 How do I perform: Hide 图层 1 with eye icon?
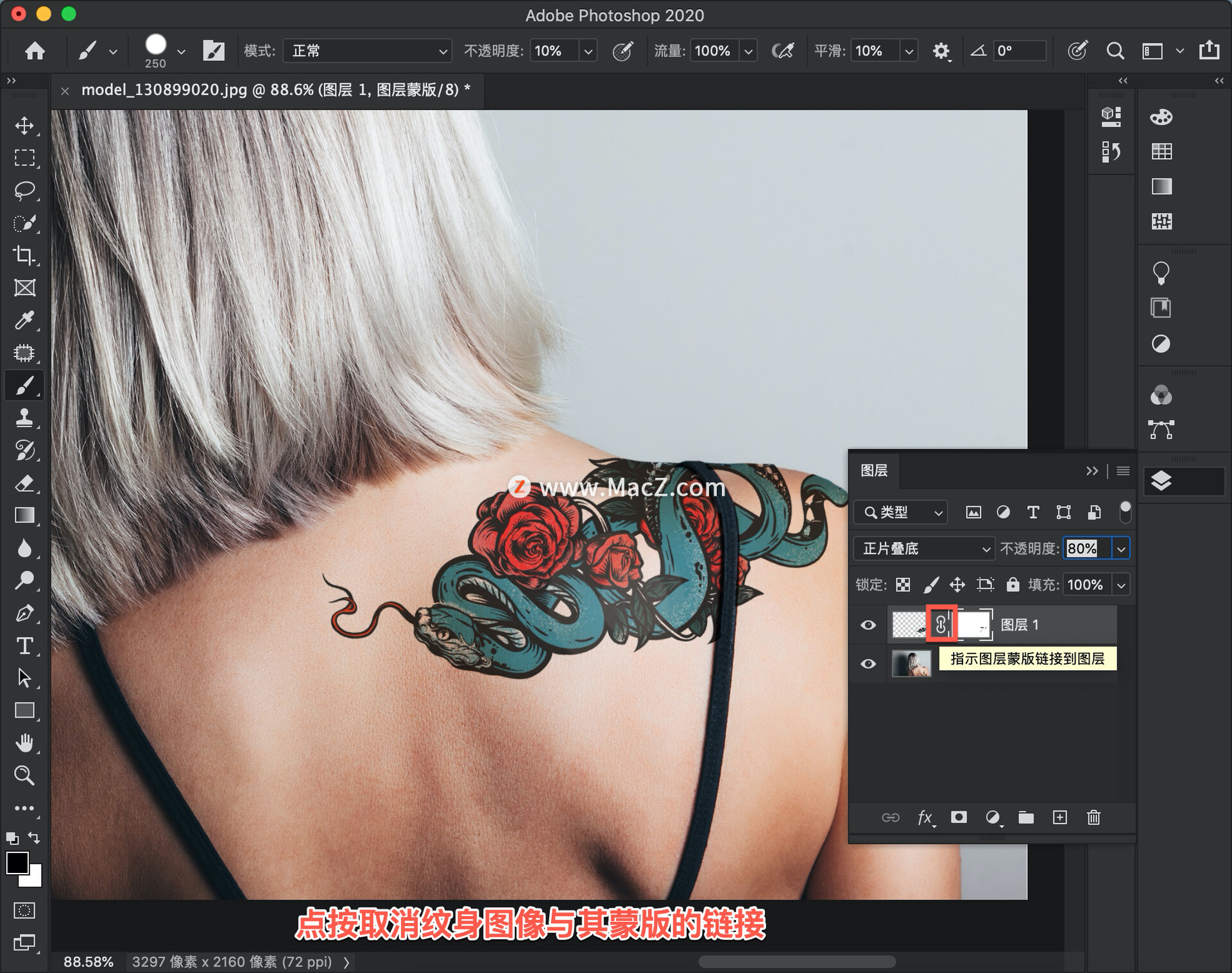868,625
